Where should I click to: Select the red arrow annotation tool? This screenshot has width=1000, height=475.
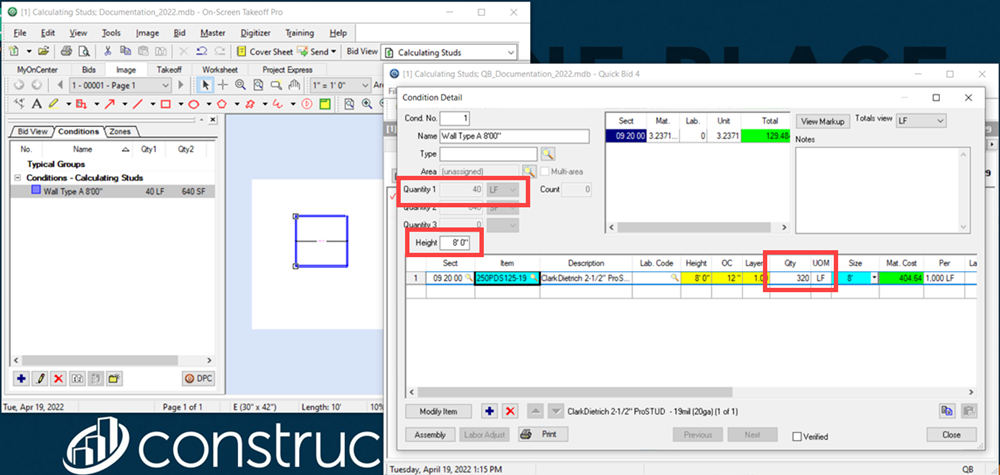point(110,104)
